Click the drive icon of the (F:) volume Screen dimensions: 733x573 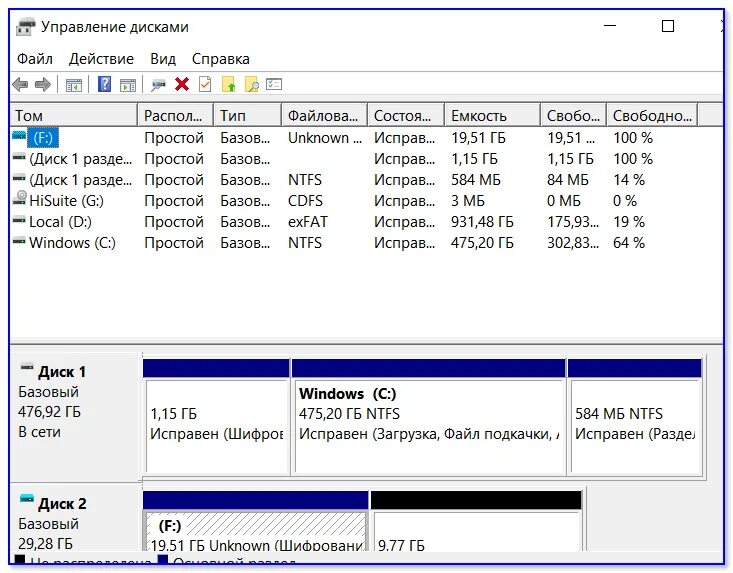tap(19, 136)
